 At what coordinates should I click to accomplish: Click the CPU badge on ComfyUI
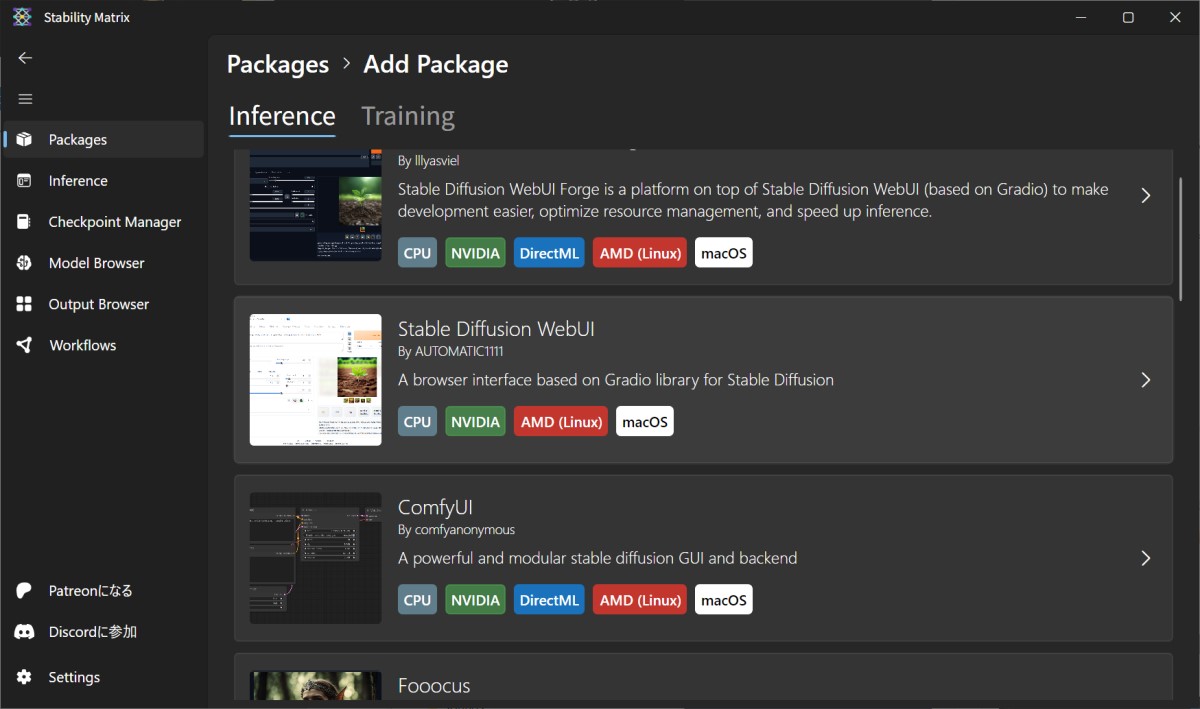coord(418,600)
